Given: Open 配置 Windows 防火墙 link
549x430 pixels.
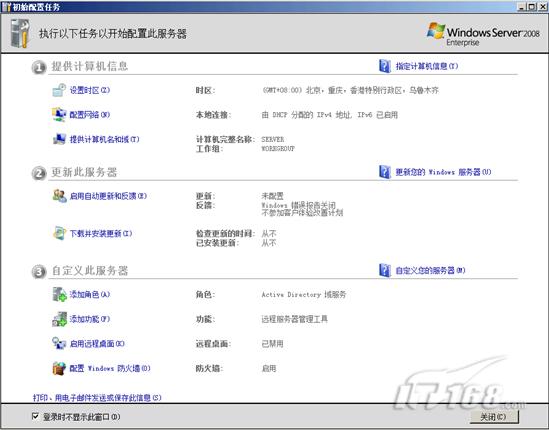Looking at the screenshot, I should pyautogui.click(x=110, y=368).
